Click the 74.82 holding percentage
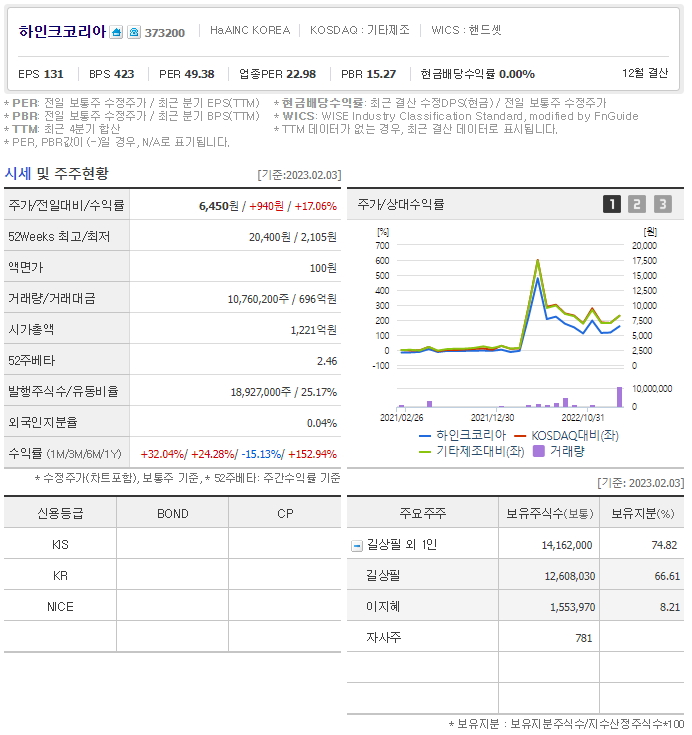 (x=664, y=545)
